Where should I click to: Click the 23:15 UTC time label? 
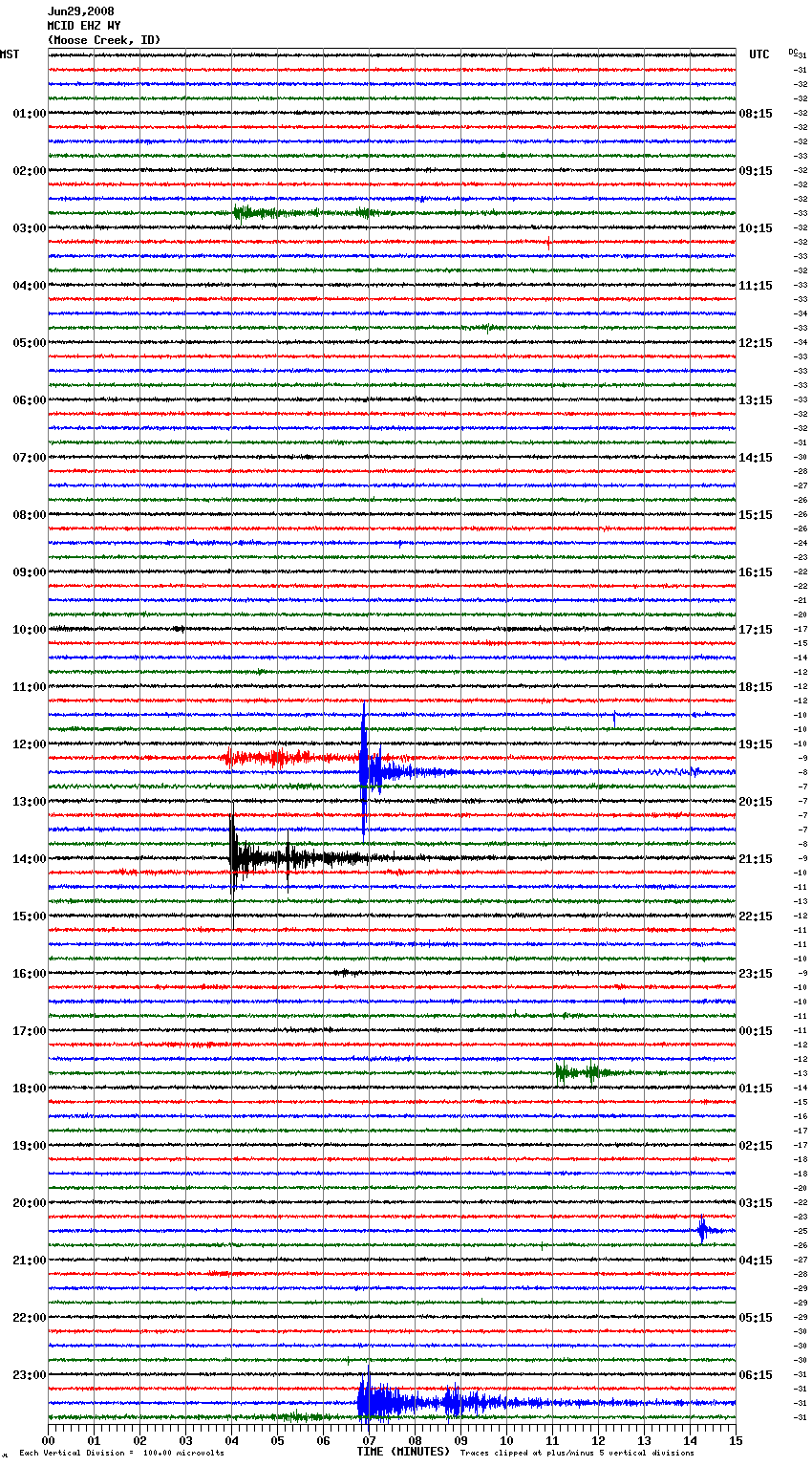pos(756,974)
